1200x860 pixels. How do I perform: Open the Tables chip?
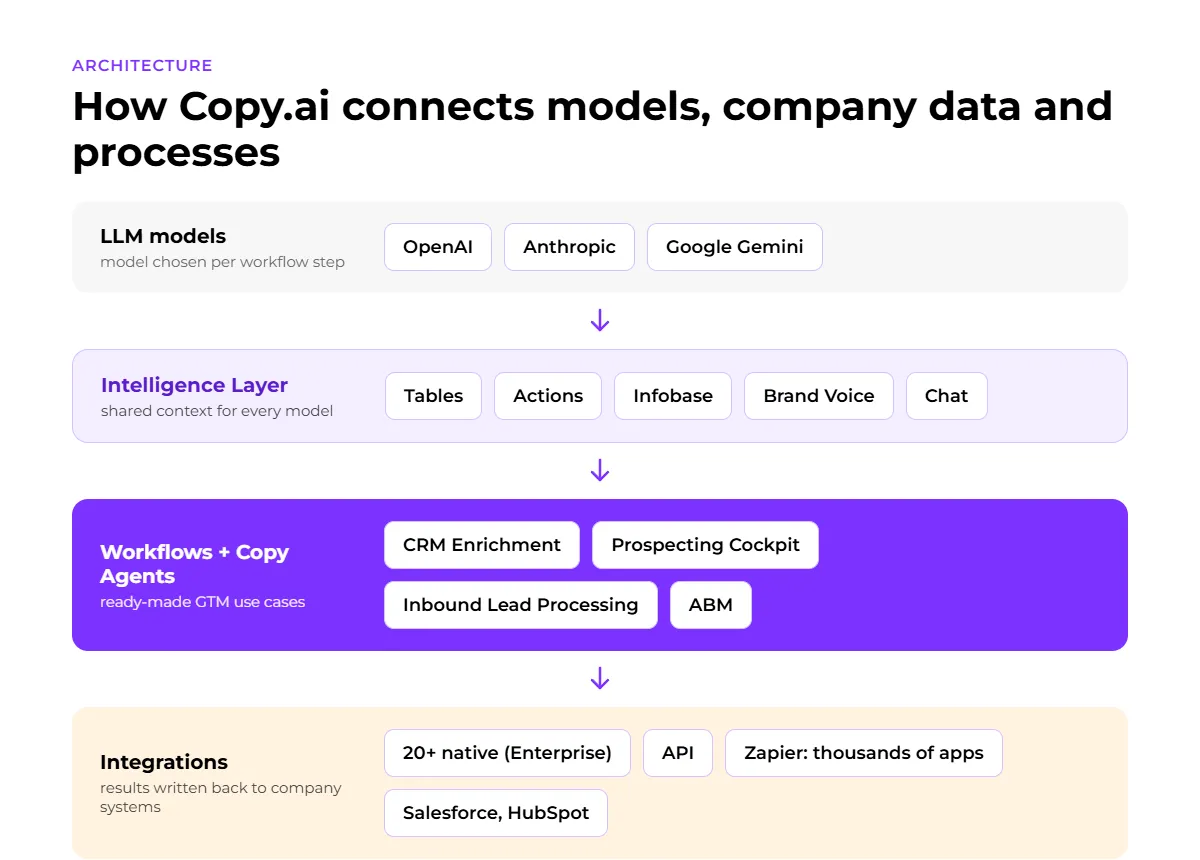click(433, 396)
